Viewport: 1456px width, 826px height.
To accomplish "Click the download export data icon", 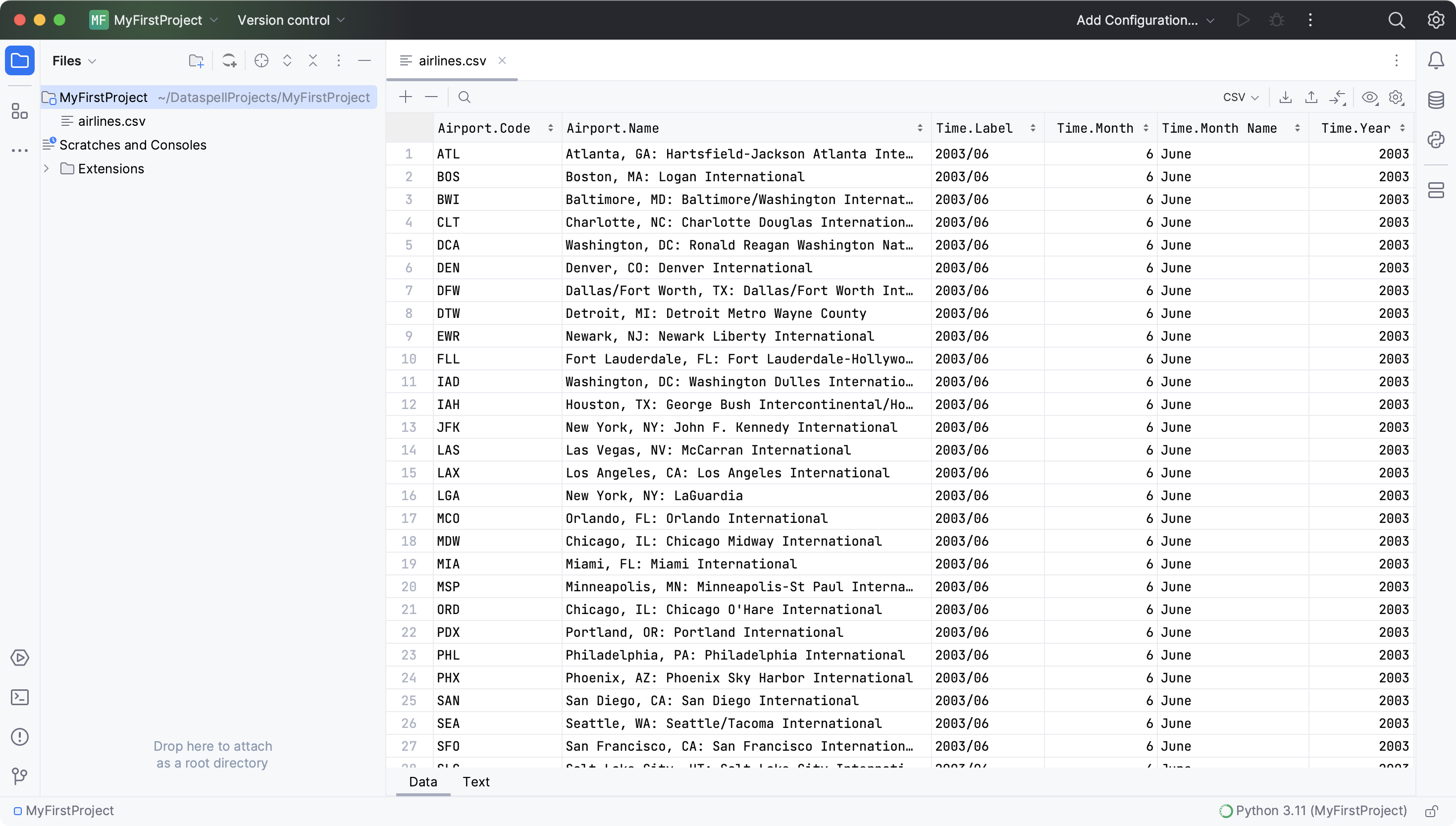I will pos(1285,97).
